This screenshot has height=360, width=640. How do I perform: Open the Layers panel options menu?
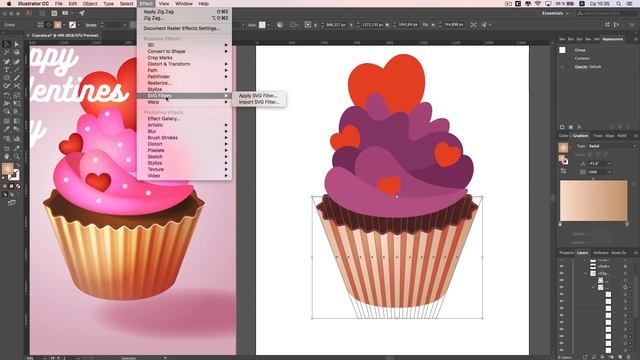click(636, 253)
